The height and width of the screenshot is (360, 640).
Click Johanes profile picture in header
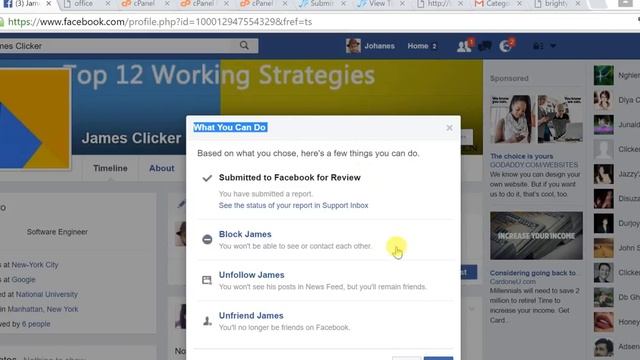[x=353, y=46]
